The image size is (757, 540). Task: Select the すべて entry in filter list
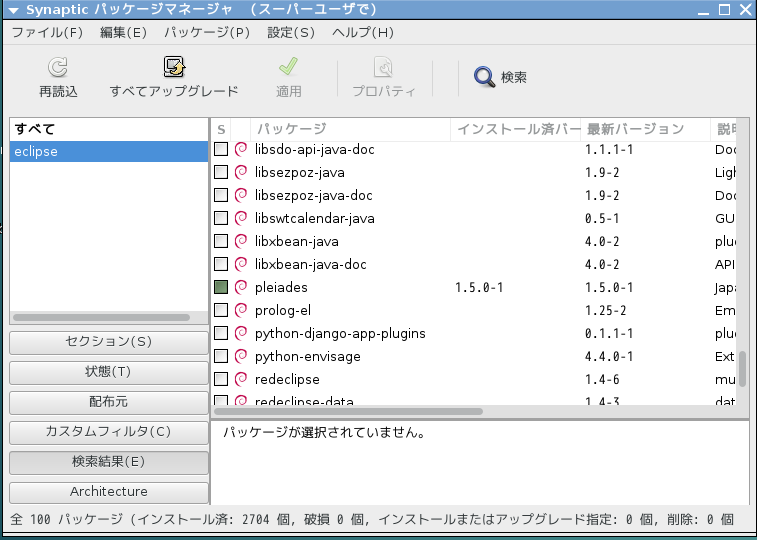click(x=109, y=129)
